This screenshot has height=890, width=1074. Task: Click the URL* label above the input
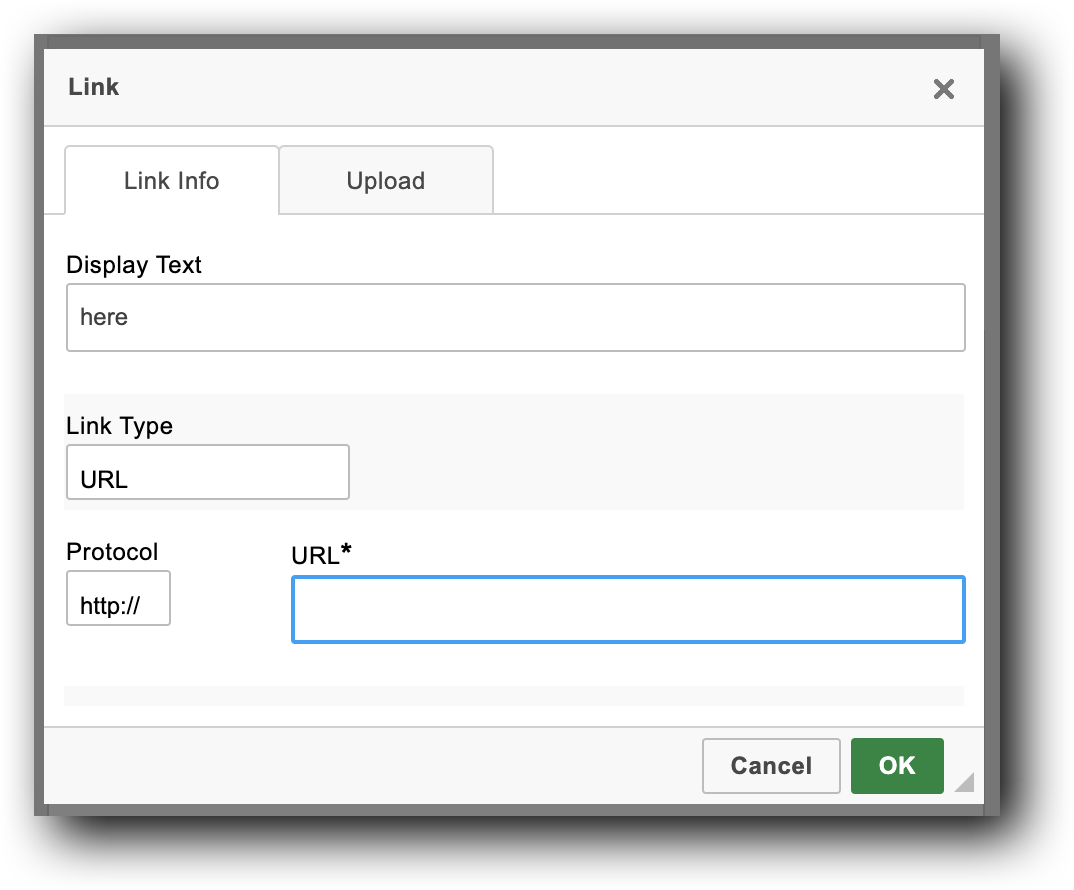[320, 554]
